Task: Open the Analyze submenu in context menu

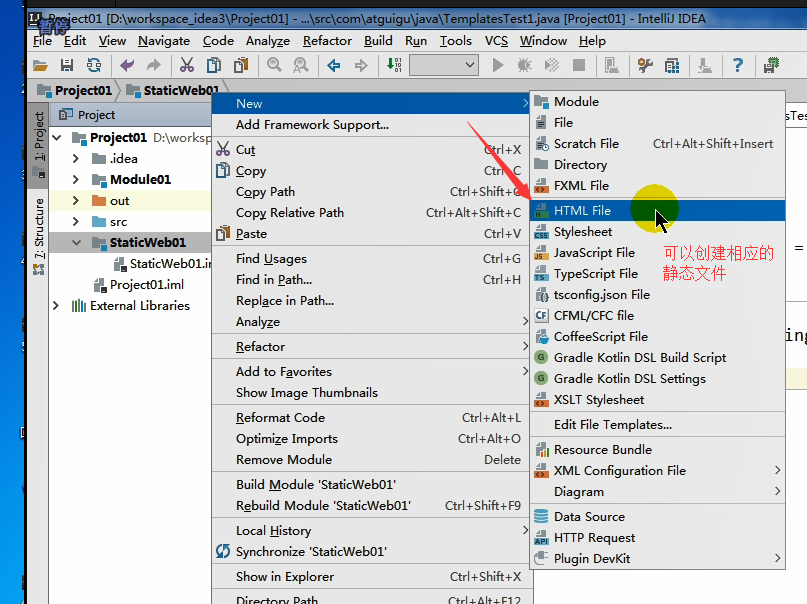Action: coord(372,322)
